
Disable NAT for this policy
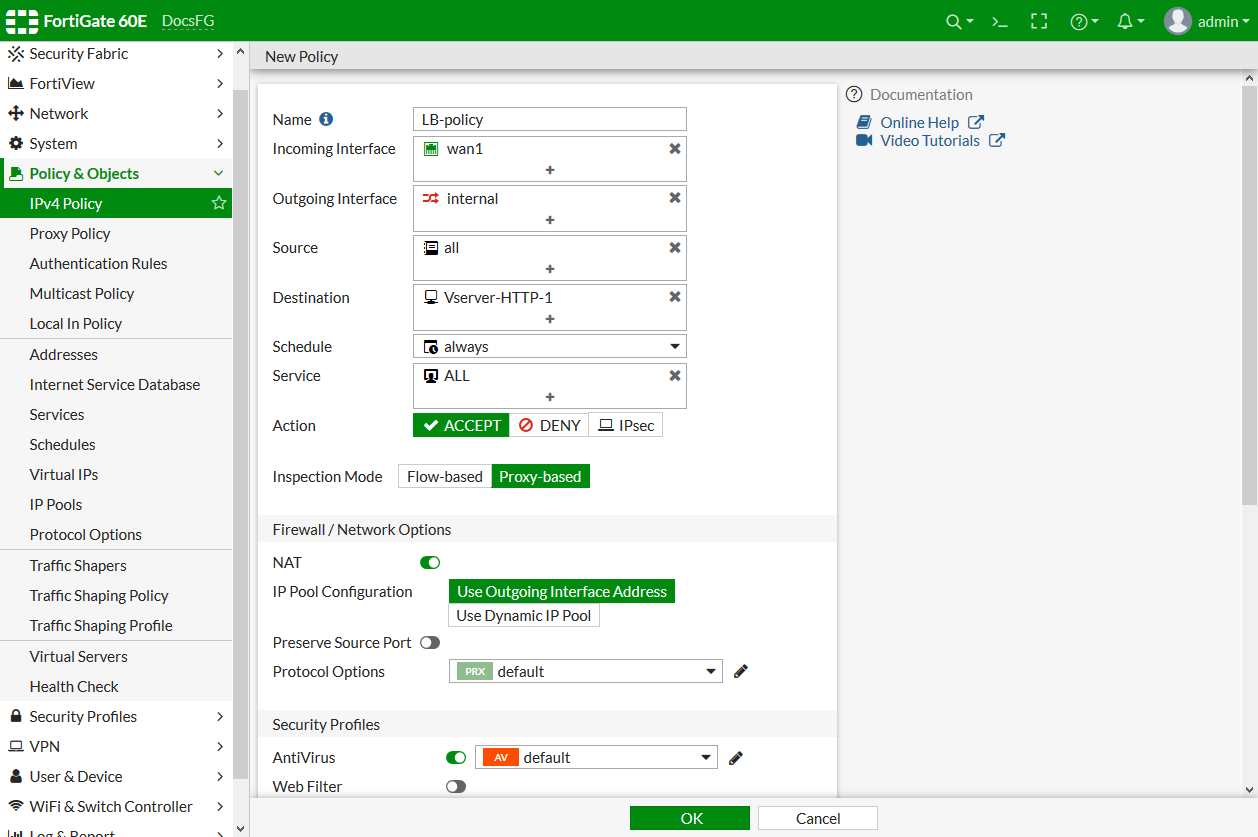pyautogui.click(x=429, y=562)
